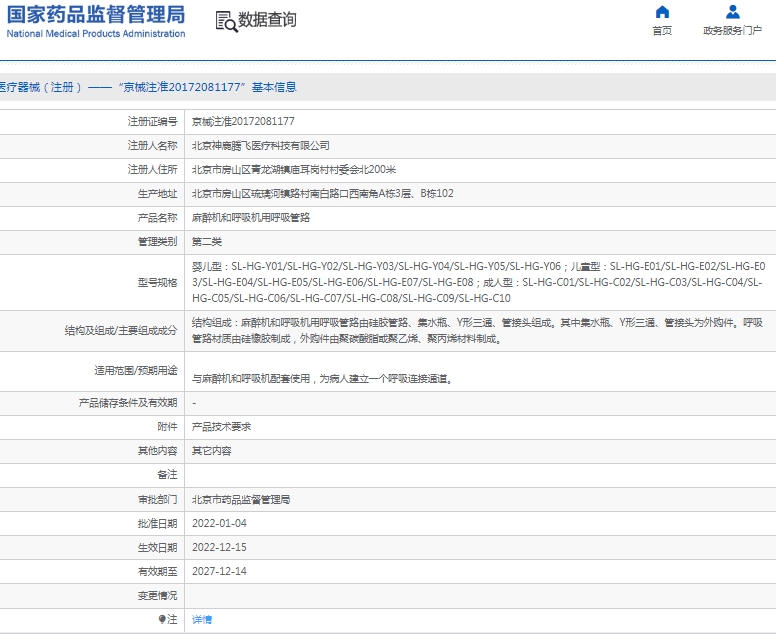The height and width of the screenshot is (641, 776).
Task: Open the 首页 link text
Action: 662,31
